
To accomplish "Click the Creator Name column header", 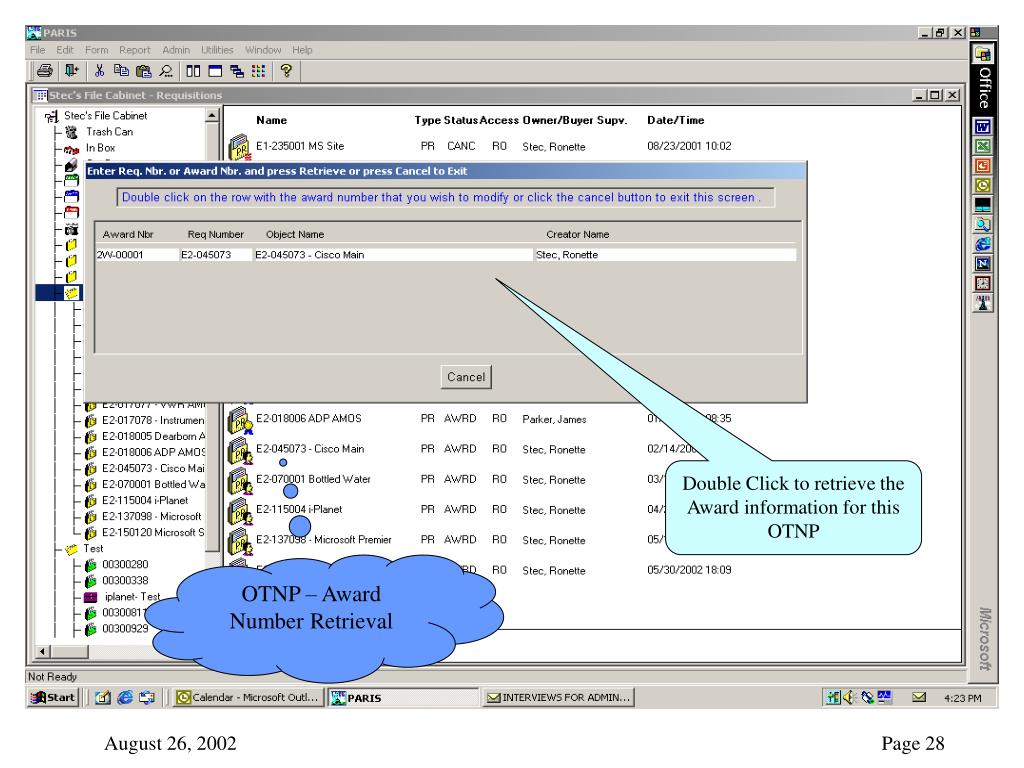I will point(578,234).
